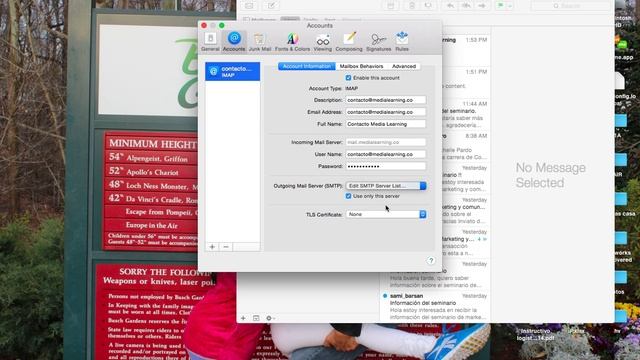640x360 pixels.
Task: Open the 11:44 AM message in Mail list
Action: (x=466, y=114)
